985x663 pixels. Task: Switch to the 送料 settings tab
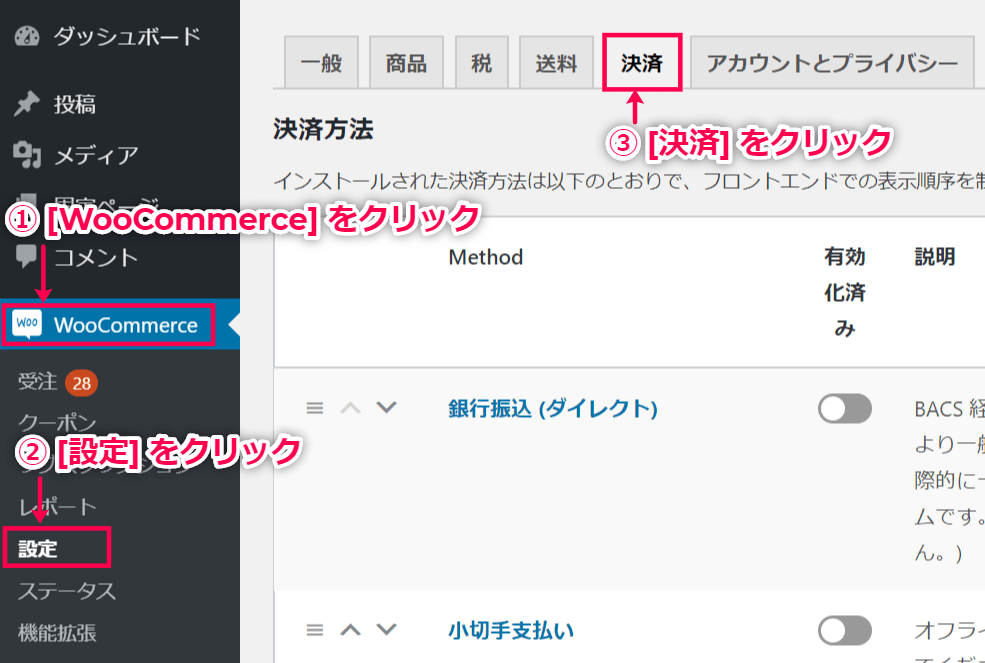point(556,64)
